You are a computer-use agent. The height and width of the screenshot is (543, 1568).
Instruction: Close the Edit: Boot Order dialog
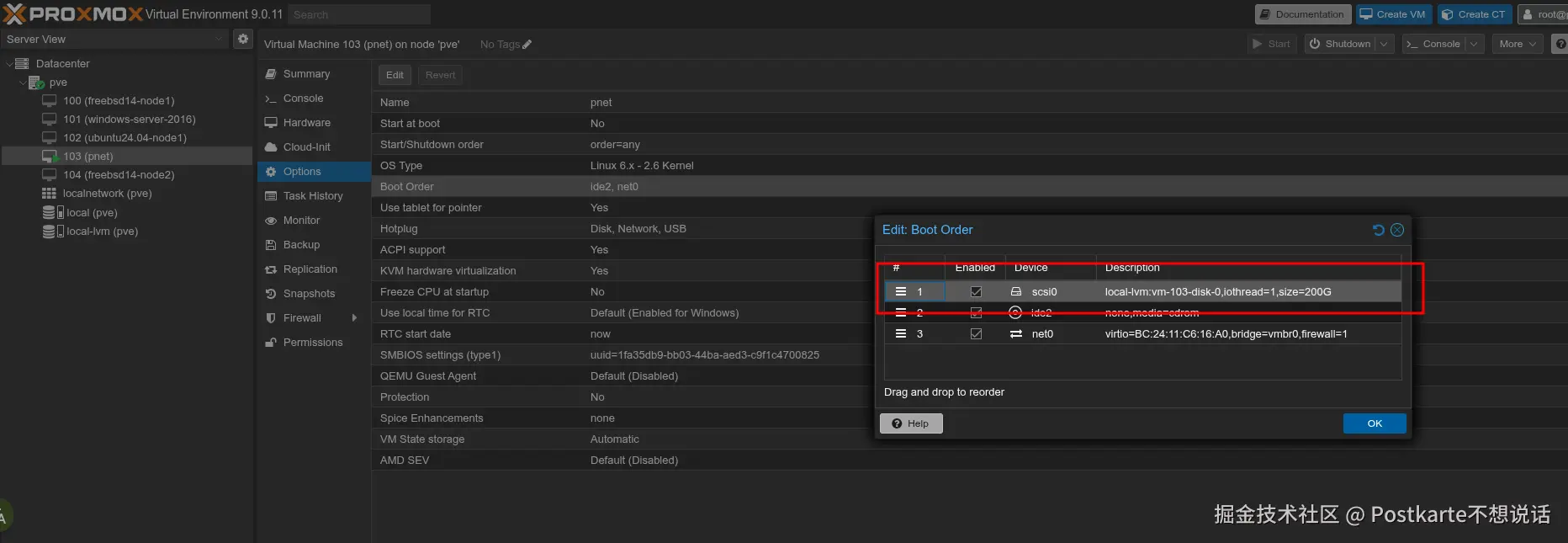1397,230
